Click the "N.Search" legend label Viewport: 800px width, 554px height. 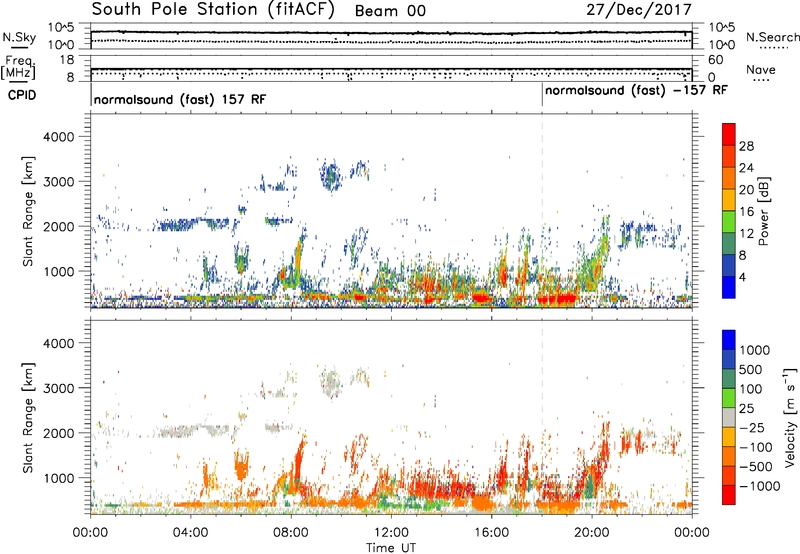(x=772, y=37)
